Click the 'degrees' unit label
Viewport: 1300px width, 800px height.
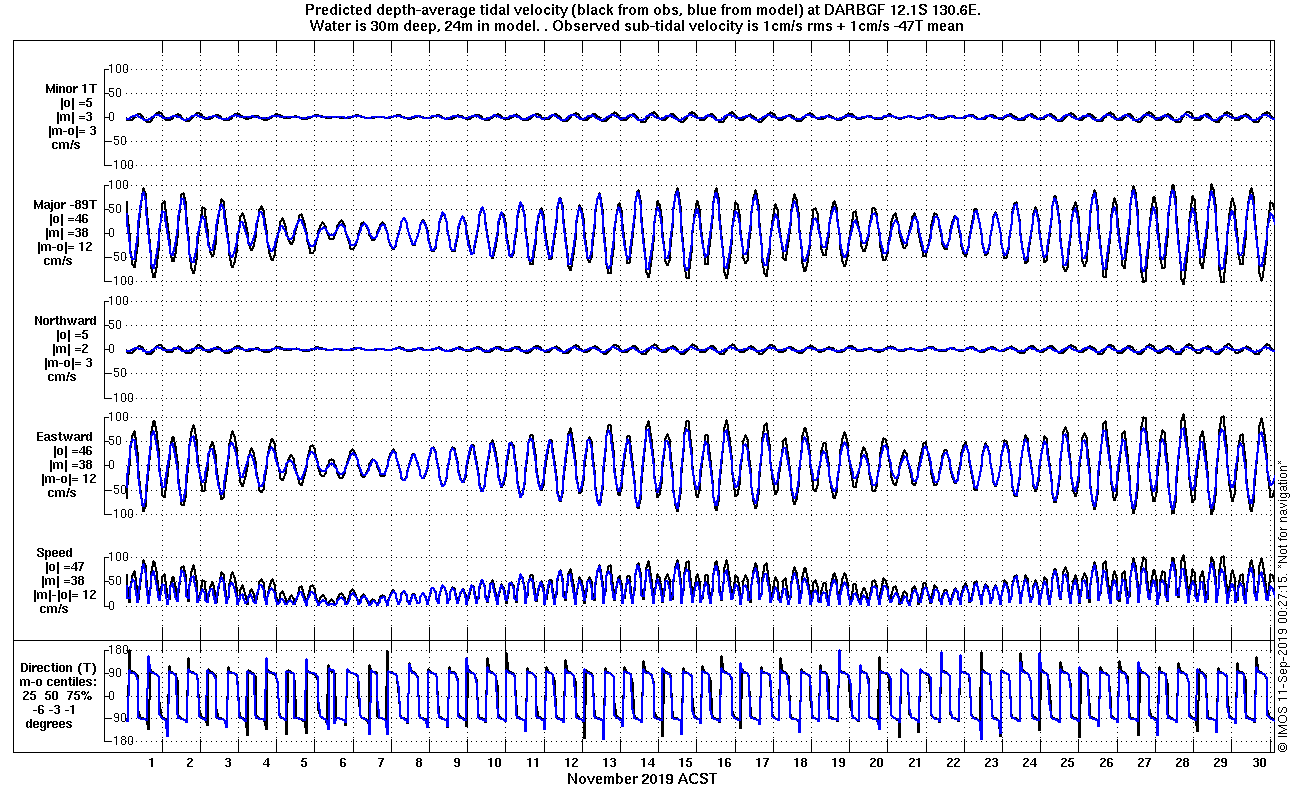(49, 723)
